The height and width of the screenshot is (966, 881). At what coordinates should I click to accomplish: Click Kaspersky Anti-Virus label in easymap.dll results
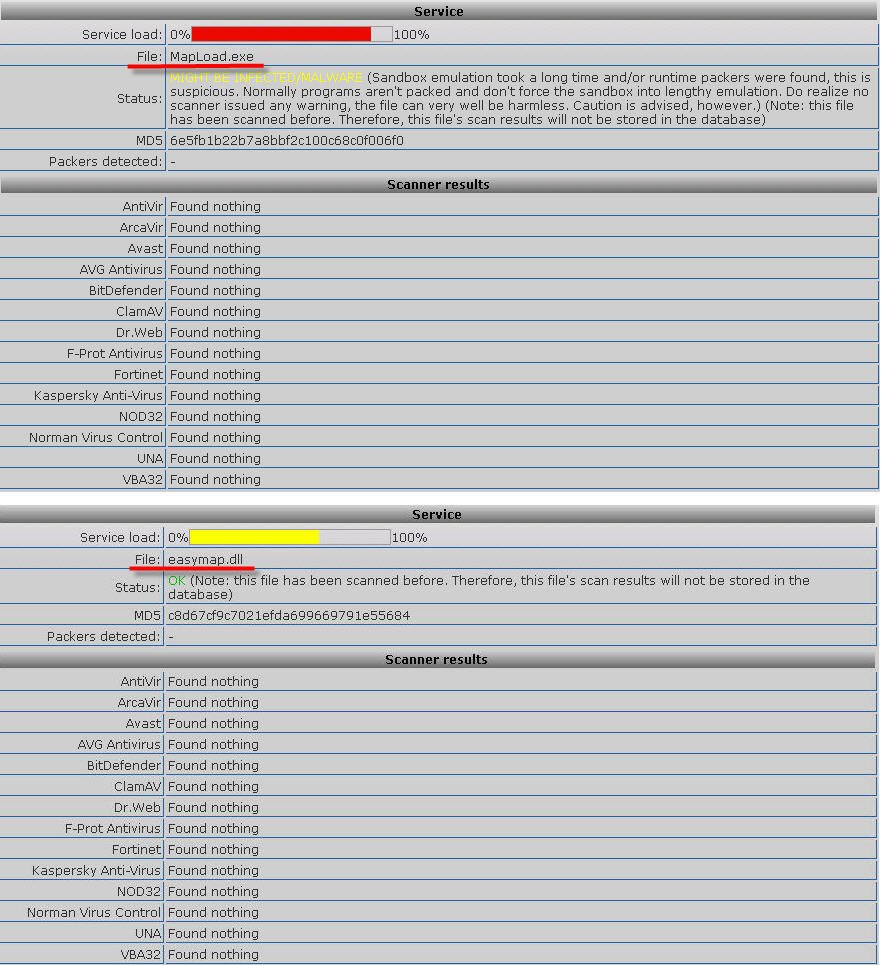point(96,871)
